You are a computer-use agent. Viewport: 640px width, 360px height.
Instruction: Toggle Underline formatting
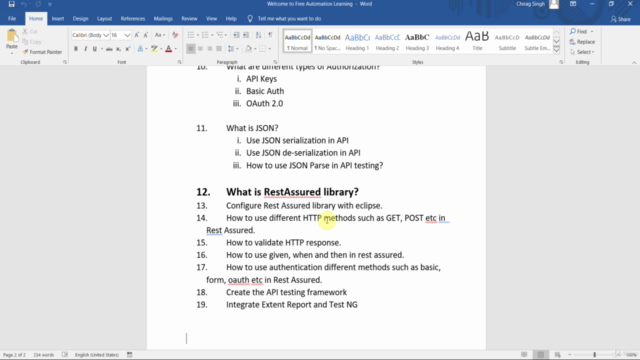point(95,49)
